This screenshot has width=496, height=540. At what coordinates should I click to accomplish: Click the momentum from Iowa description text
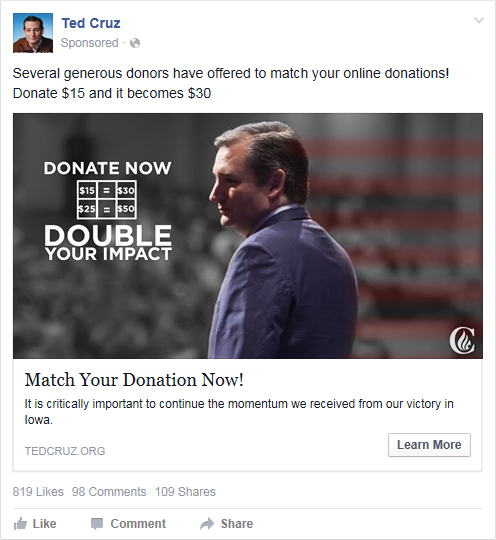point(239,412)
